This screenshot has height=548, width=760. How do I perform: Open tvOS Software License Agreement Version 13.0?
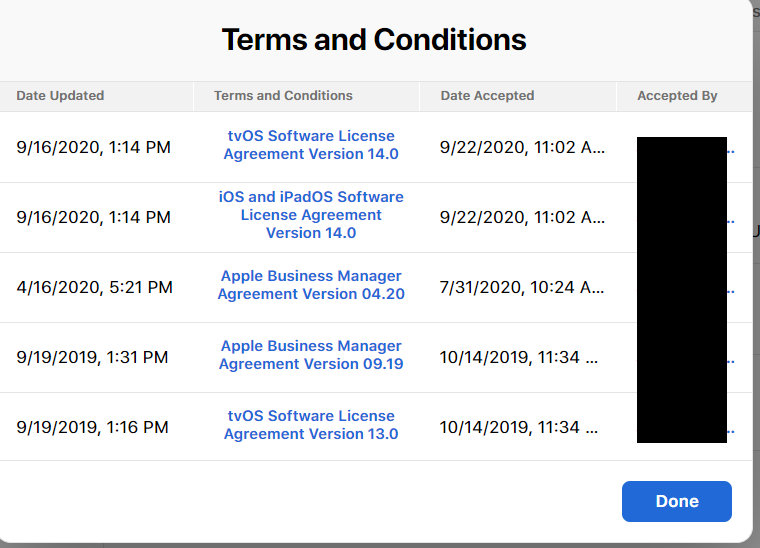tap(311, 425)
